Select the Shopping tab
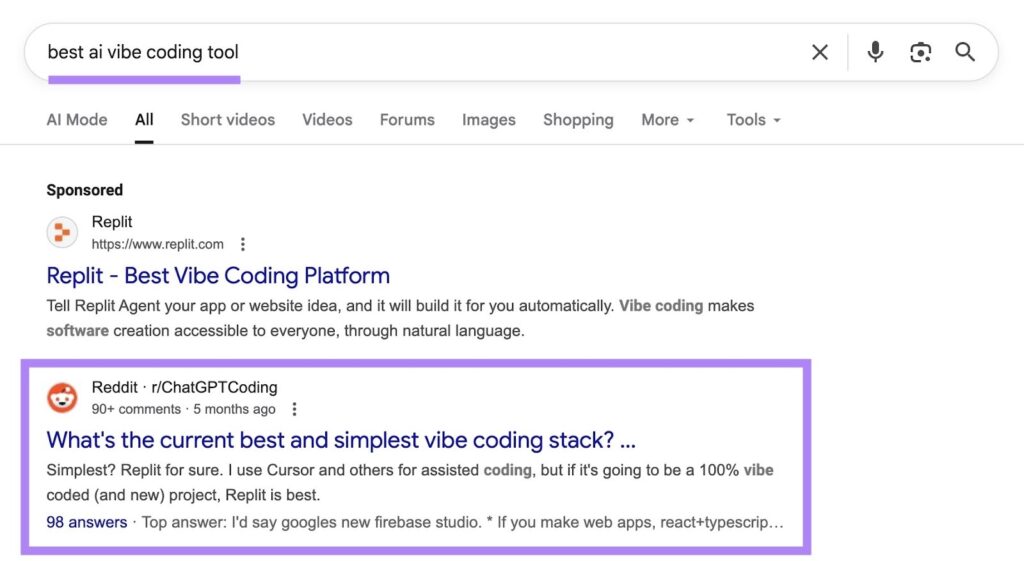This screenshot has height=561, width=1024. pos(578,120)
